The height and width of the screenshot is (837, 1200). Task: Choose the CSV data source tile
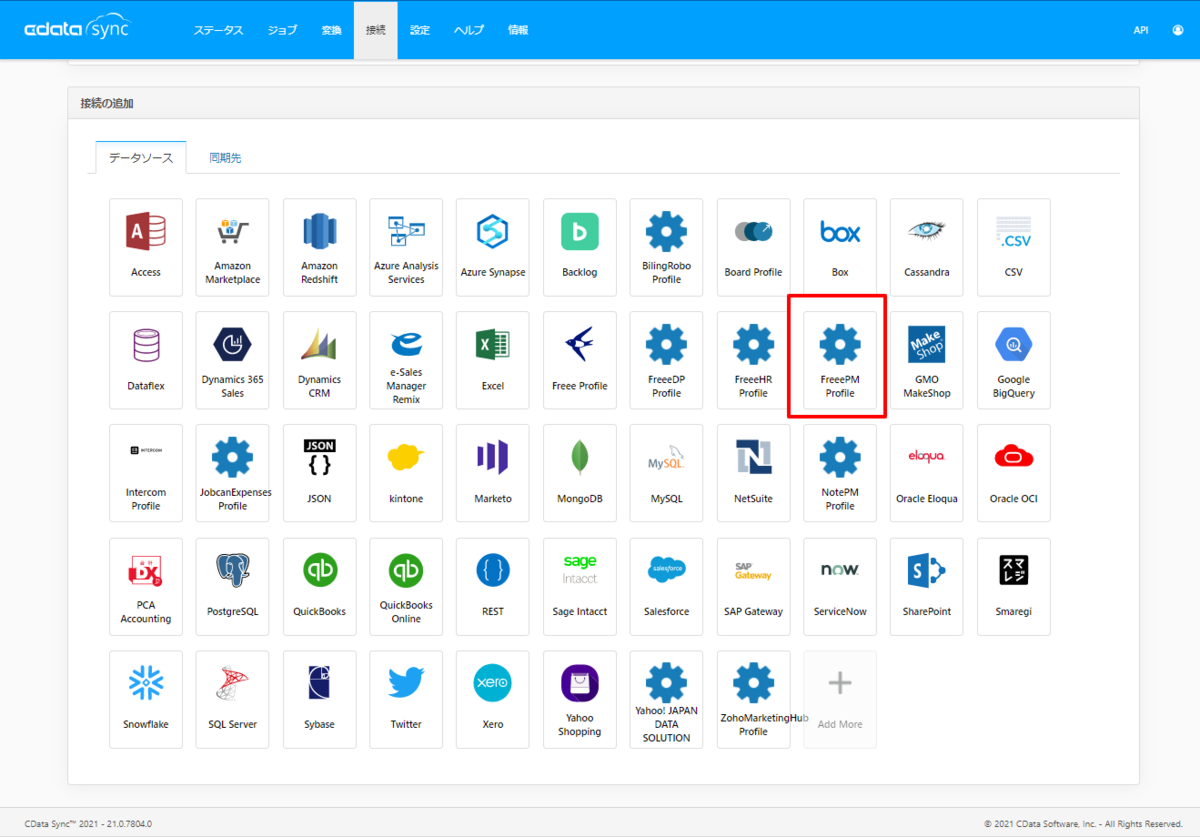(1014, 247)
